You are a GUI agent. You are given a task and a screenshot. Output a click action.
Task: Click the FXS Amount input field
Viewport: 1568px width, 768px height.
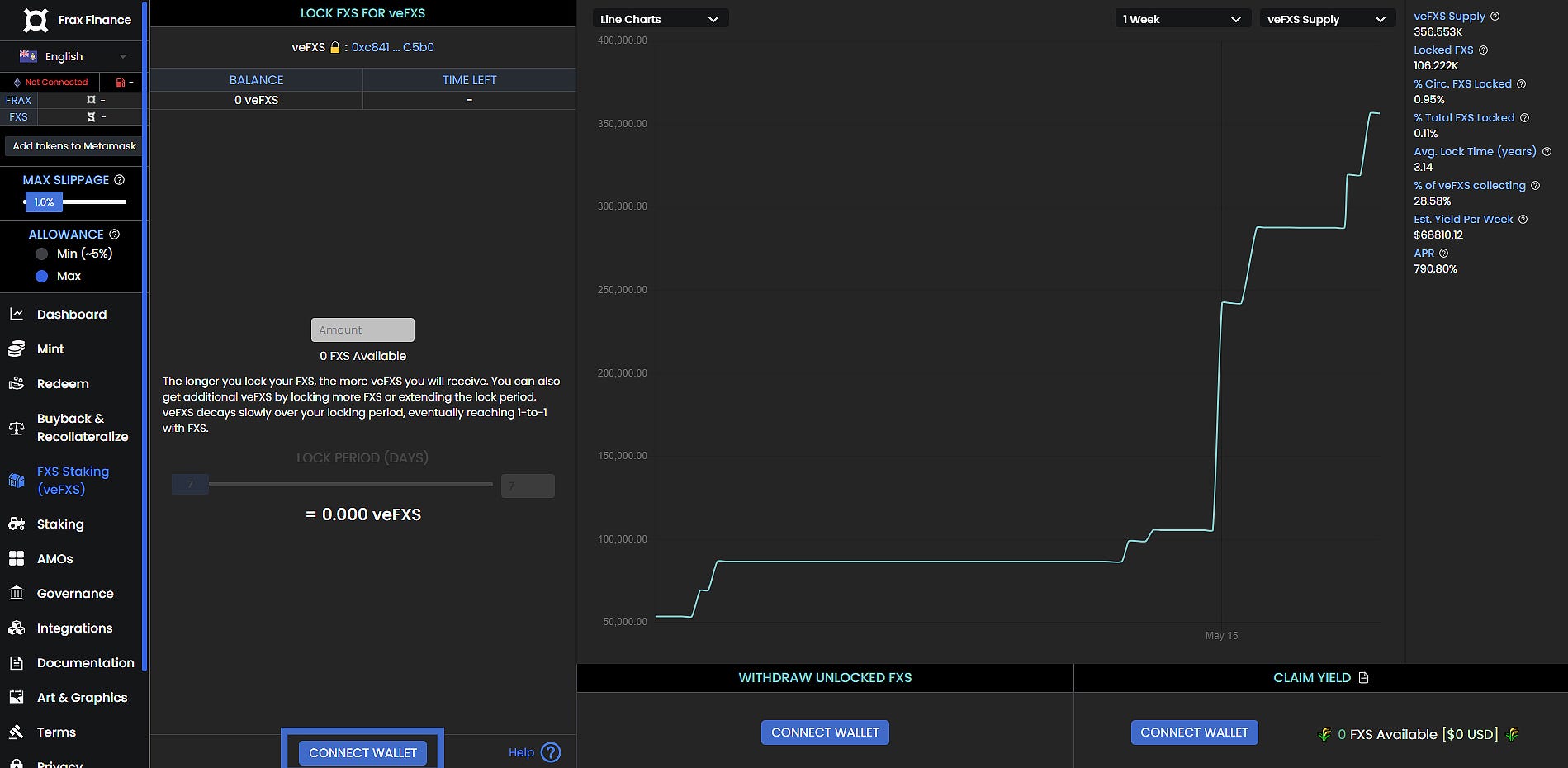[x=362, y=329]
